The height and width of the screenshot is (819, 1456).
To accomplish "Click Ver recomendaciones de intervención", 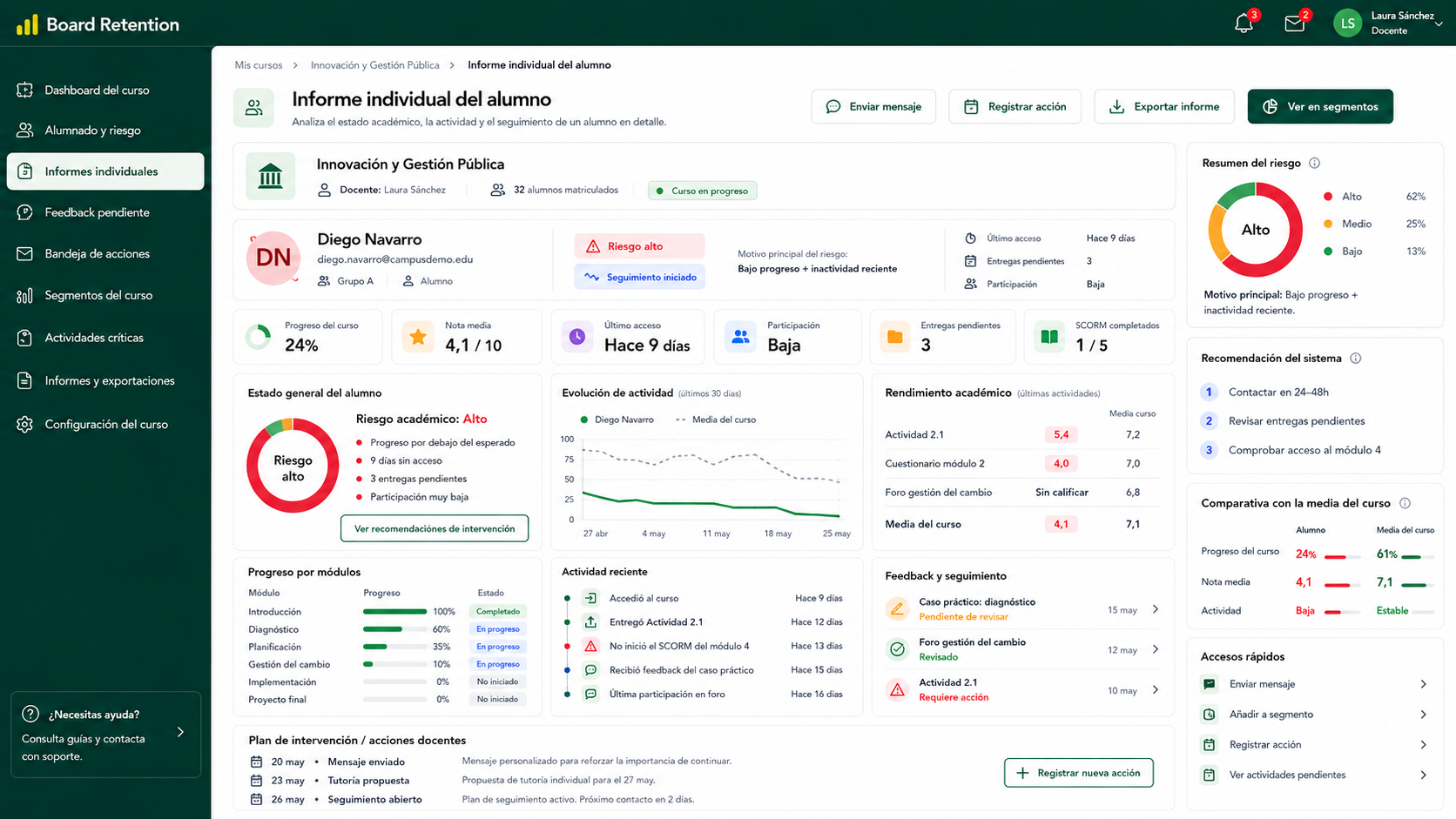I will point(435,528).
